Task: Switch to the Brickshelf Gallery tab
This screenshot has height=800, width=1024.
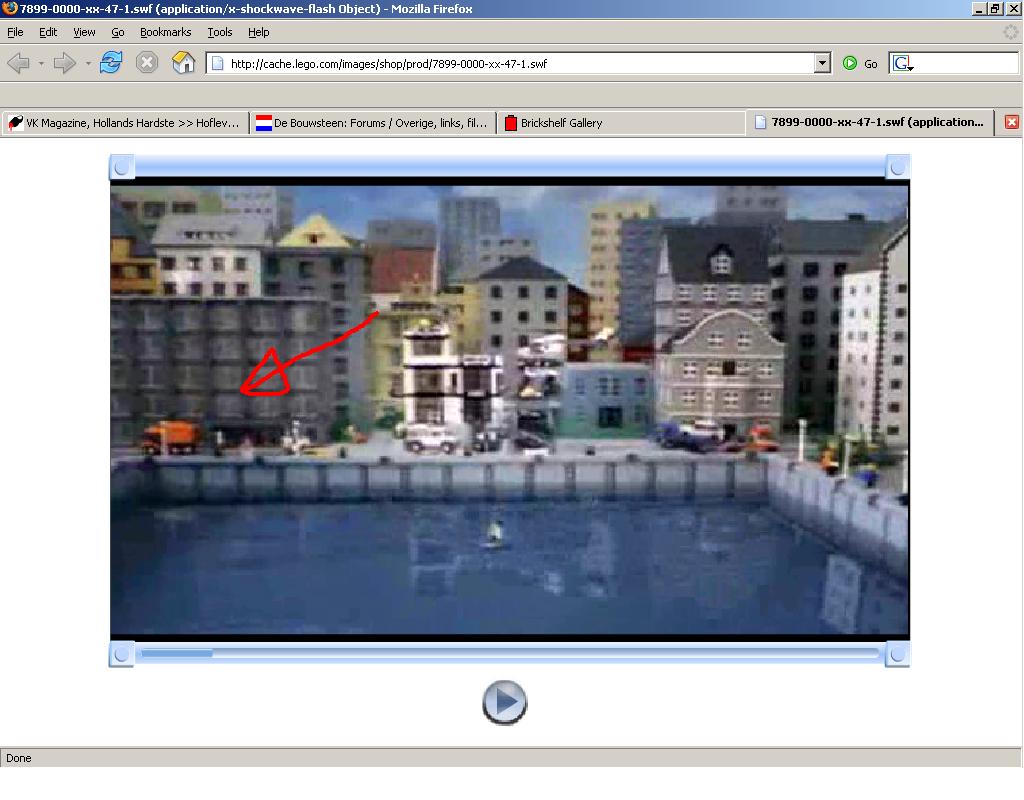Action: pos(620,123)
